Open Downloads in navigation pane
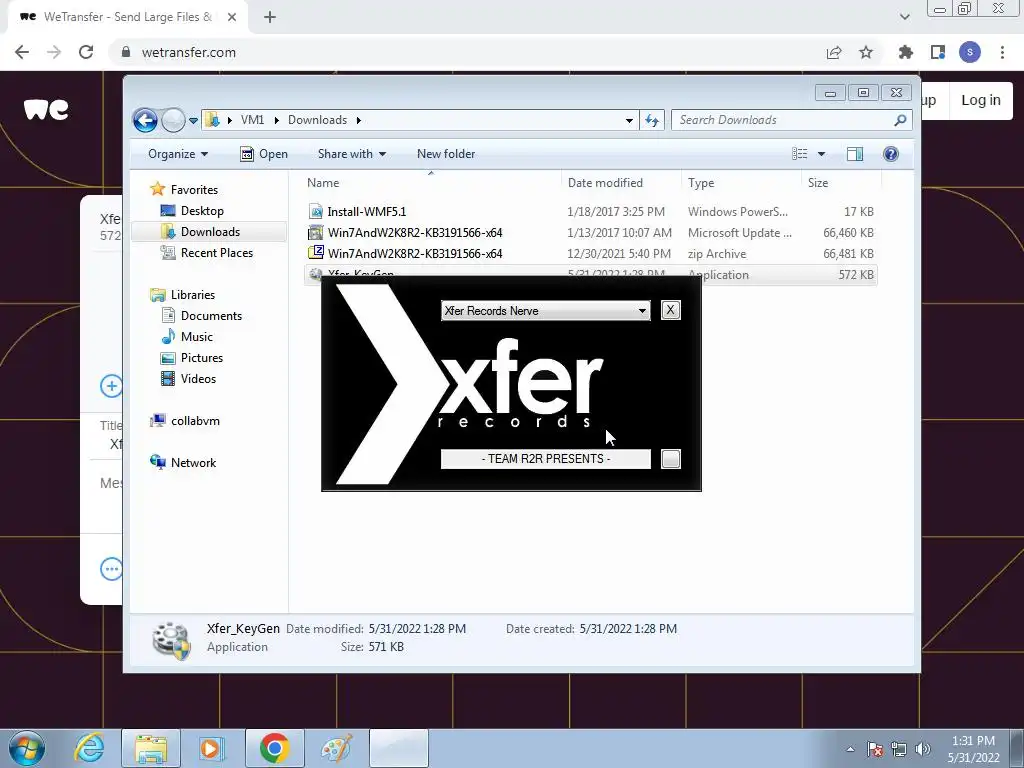Screen dimensions: 1024x768 coord(210,232)
